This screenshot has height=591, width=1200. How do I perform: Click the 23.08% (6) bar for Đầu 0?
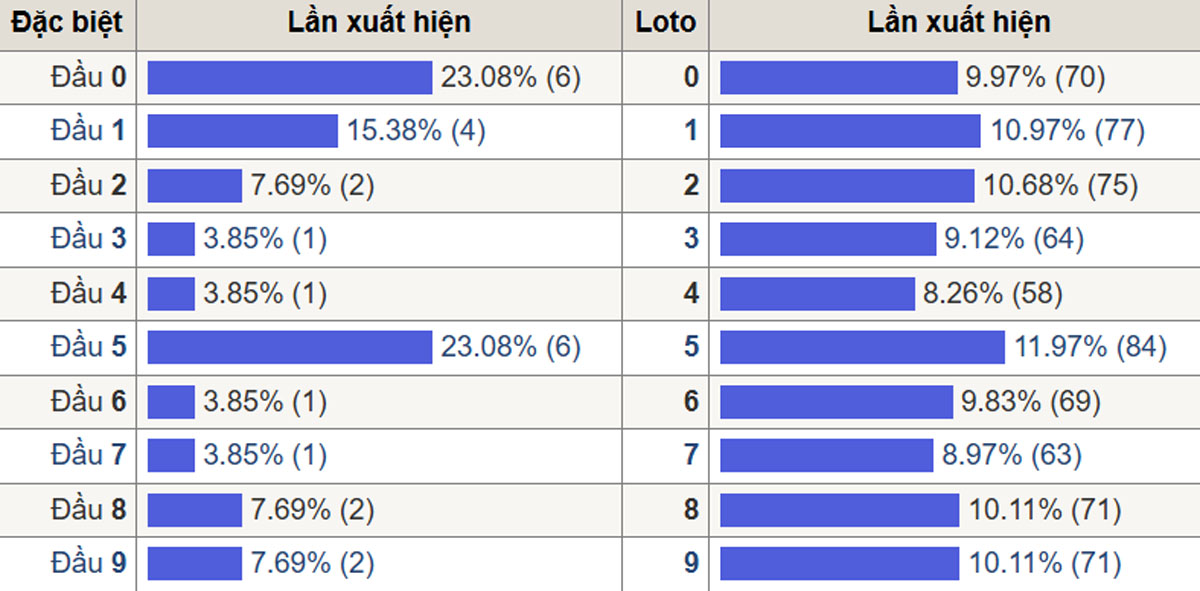pyautogui.click(x=290, y=77)
